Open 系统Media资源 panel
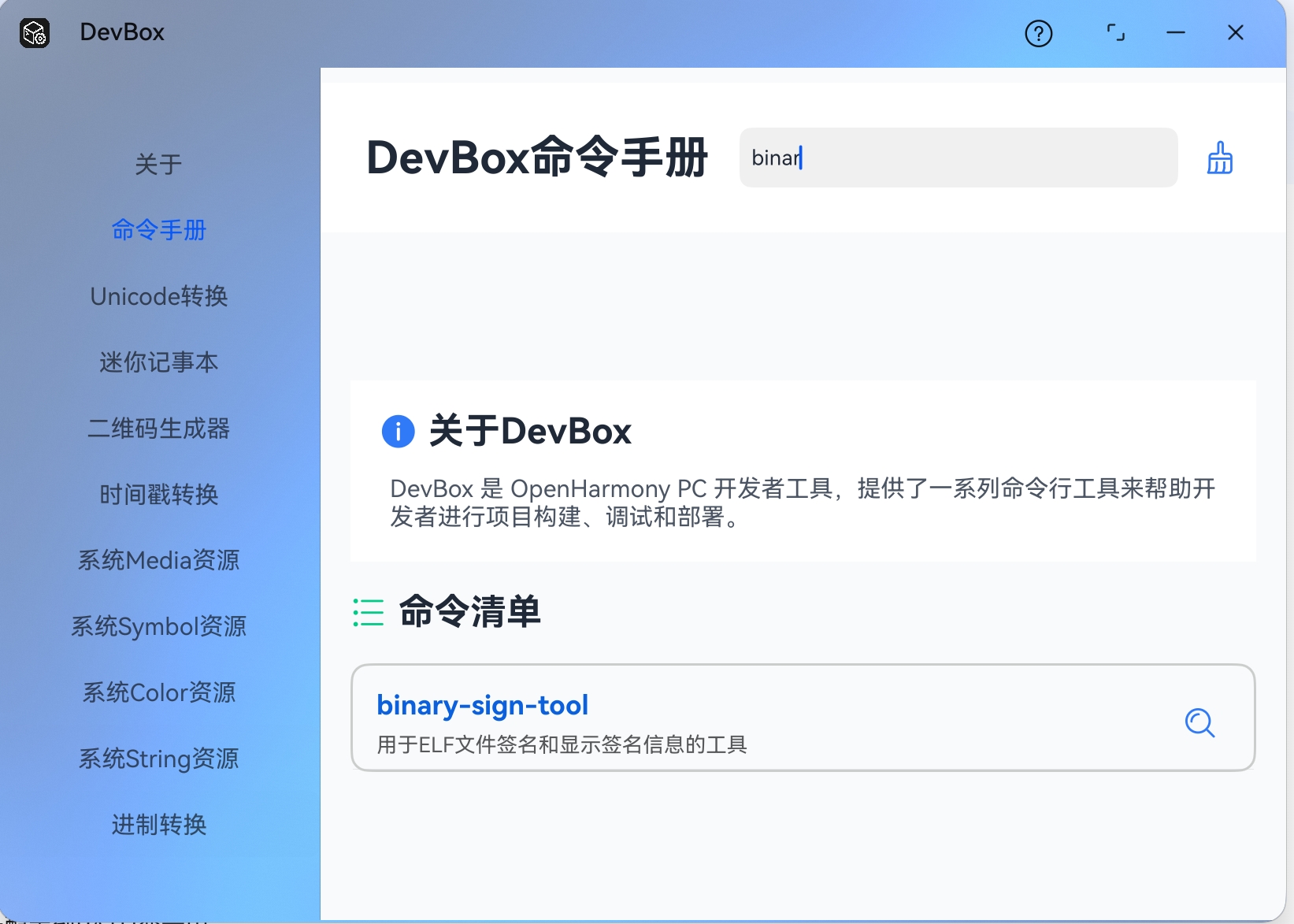Screen dimensions: 1294x924 [x=158, y=560]
